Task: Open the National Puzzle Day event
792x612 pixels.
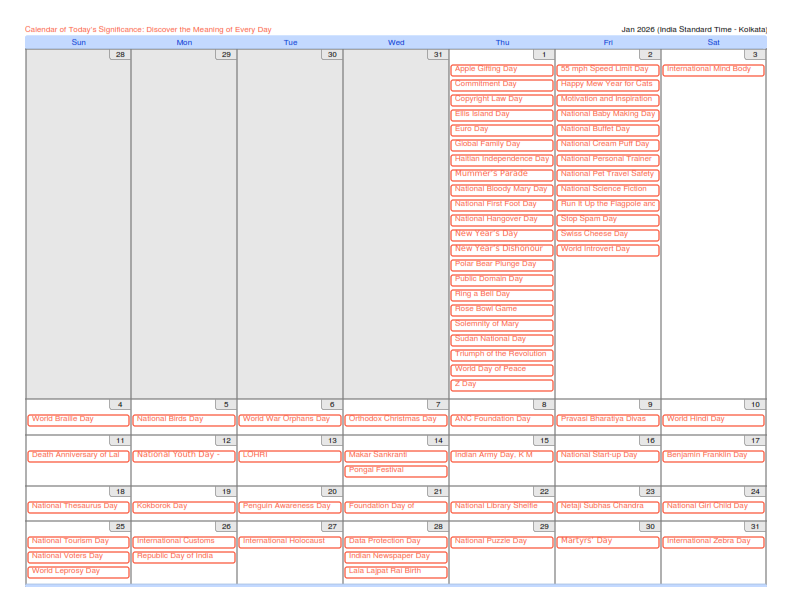Action: coord(502,542)
